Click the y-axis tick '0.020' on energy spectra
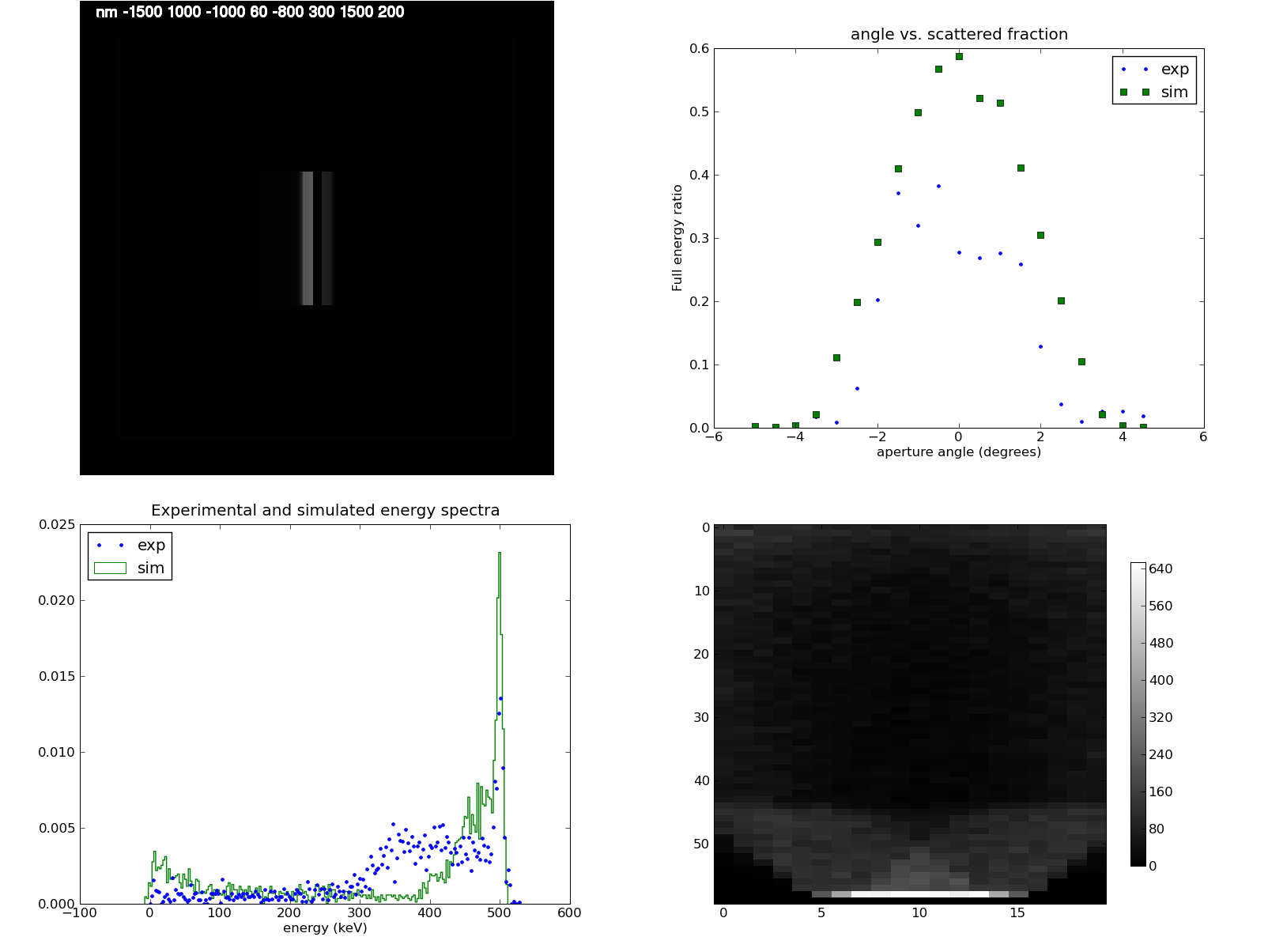 [x=58, y=600]
